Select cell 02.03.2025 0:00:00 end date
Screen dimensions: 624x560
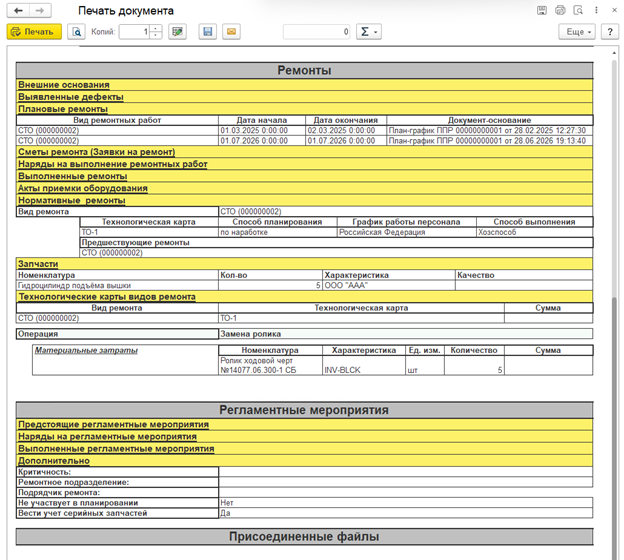pyautogui.click(x=346, y=131)
